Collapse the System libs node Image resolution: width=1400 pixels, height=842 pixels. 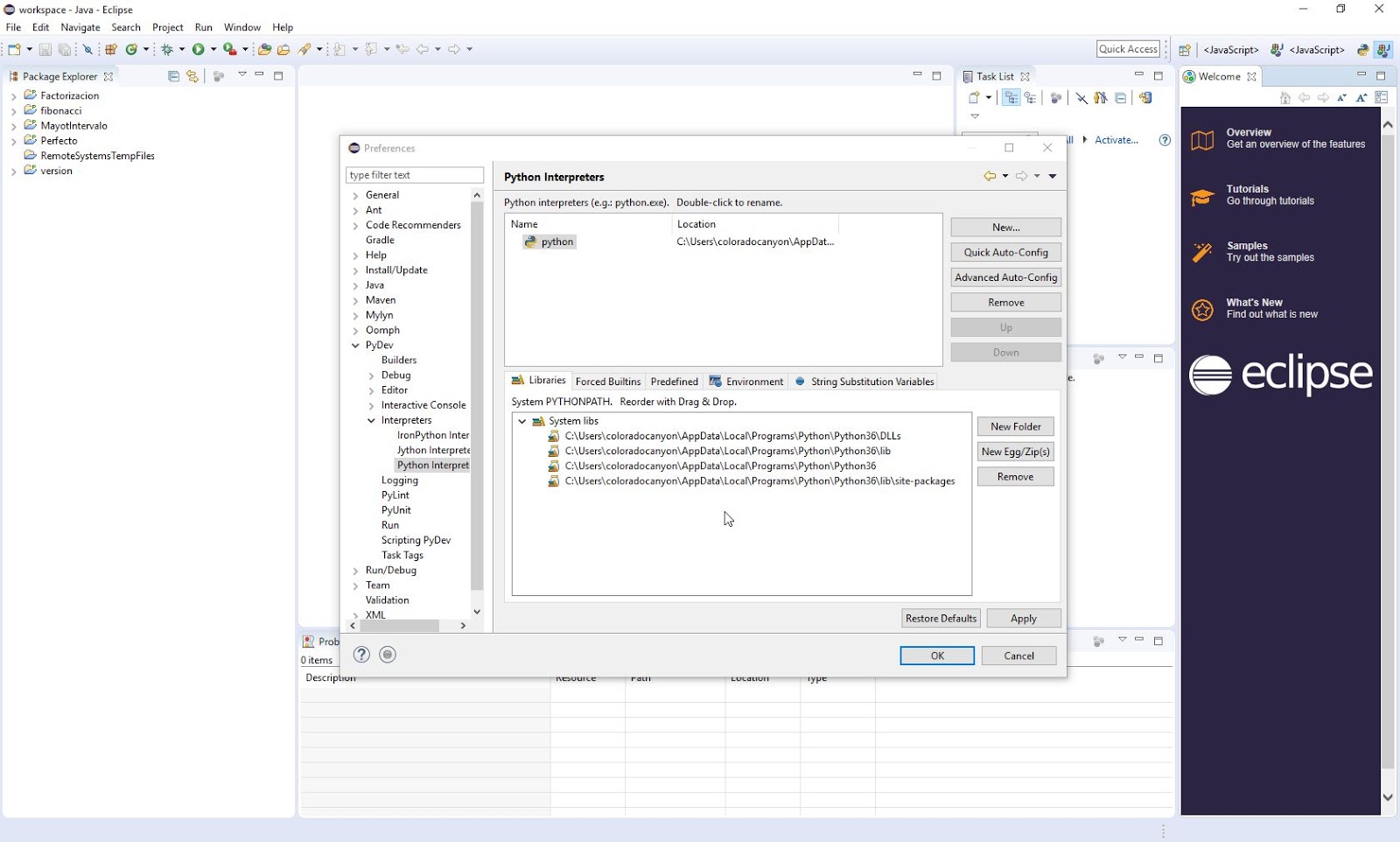pos(522,421)
